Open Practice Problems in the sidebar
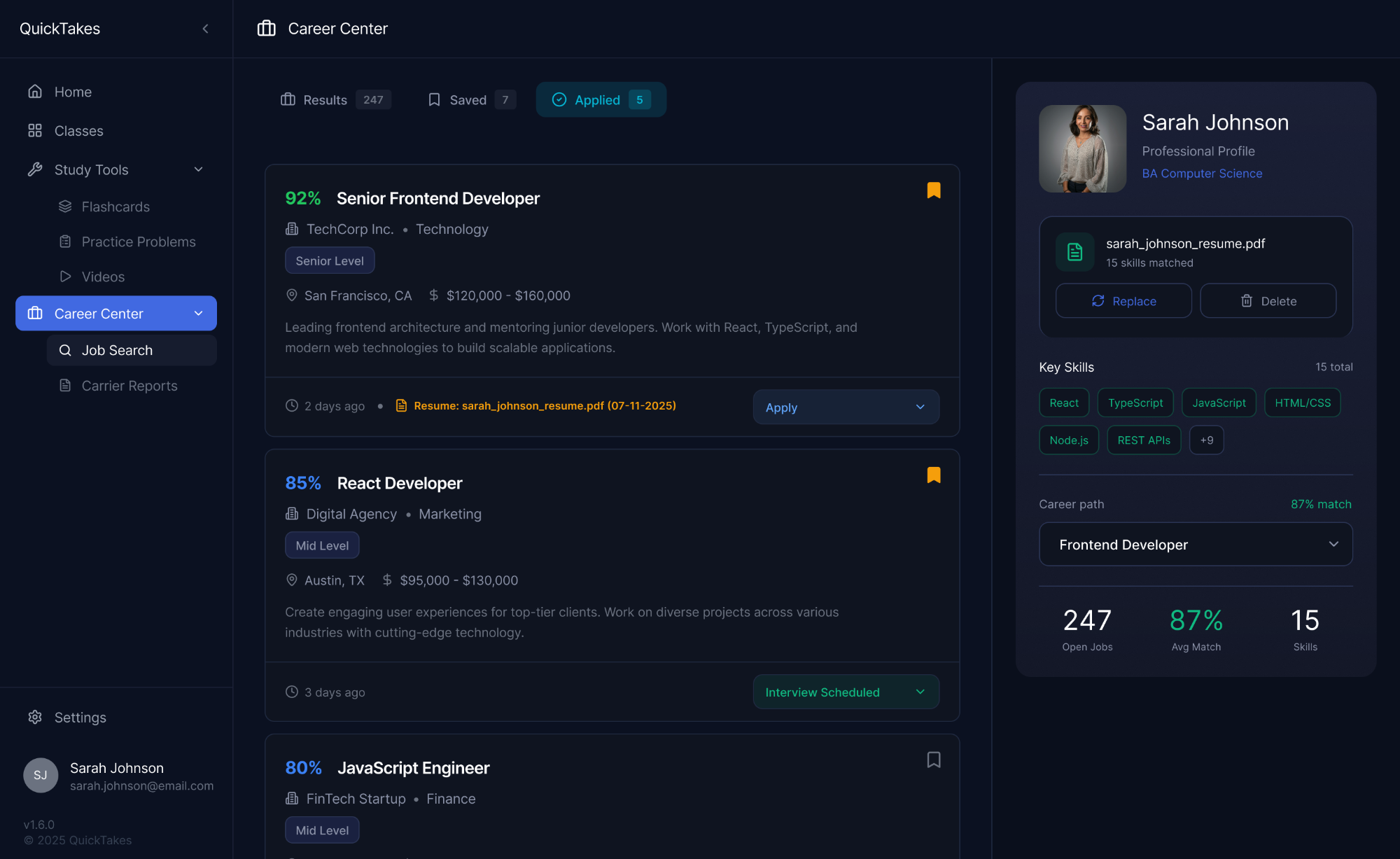1400x859 pixels. coord(132,242)
